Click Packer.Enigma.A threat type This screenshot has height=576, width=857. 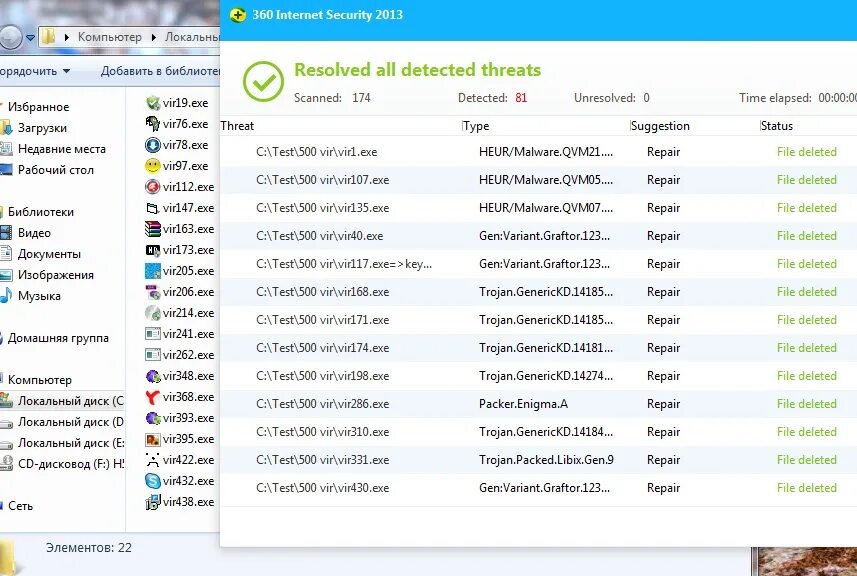coord(523,404)
